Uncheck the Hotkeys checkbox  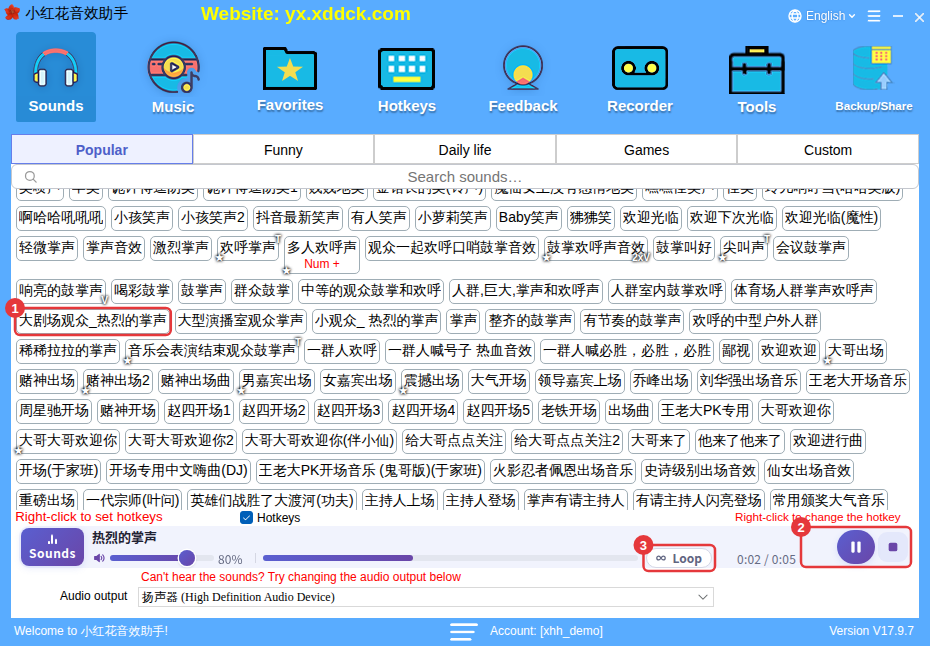[x=246, y=518]
